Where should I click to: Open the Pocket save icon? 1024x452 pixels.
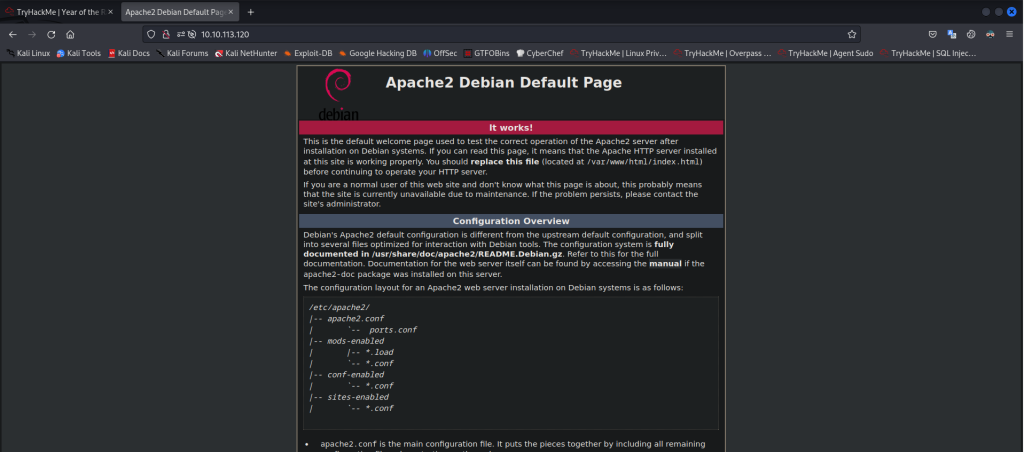click(932, 33)
